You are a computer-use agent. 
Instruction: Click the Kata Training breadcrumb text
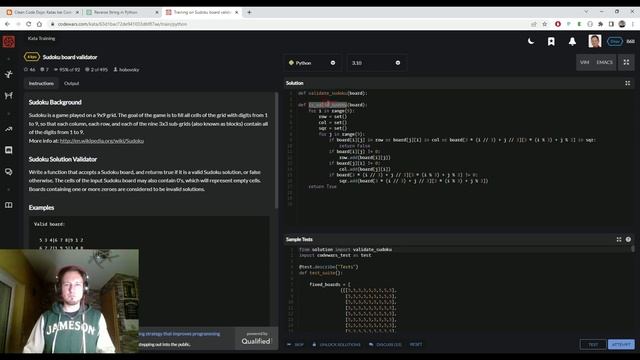click(41, 38)
